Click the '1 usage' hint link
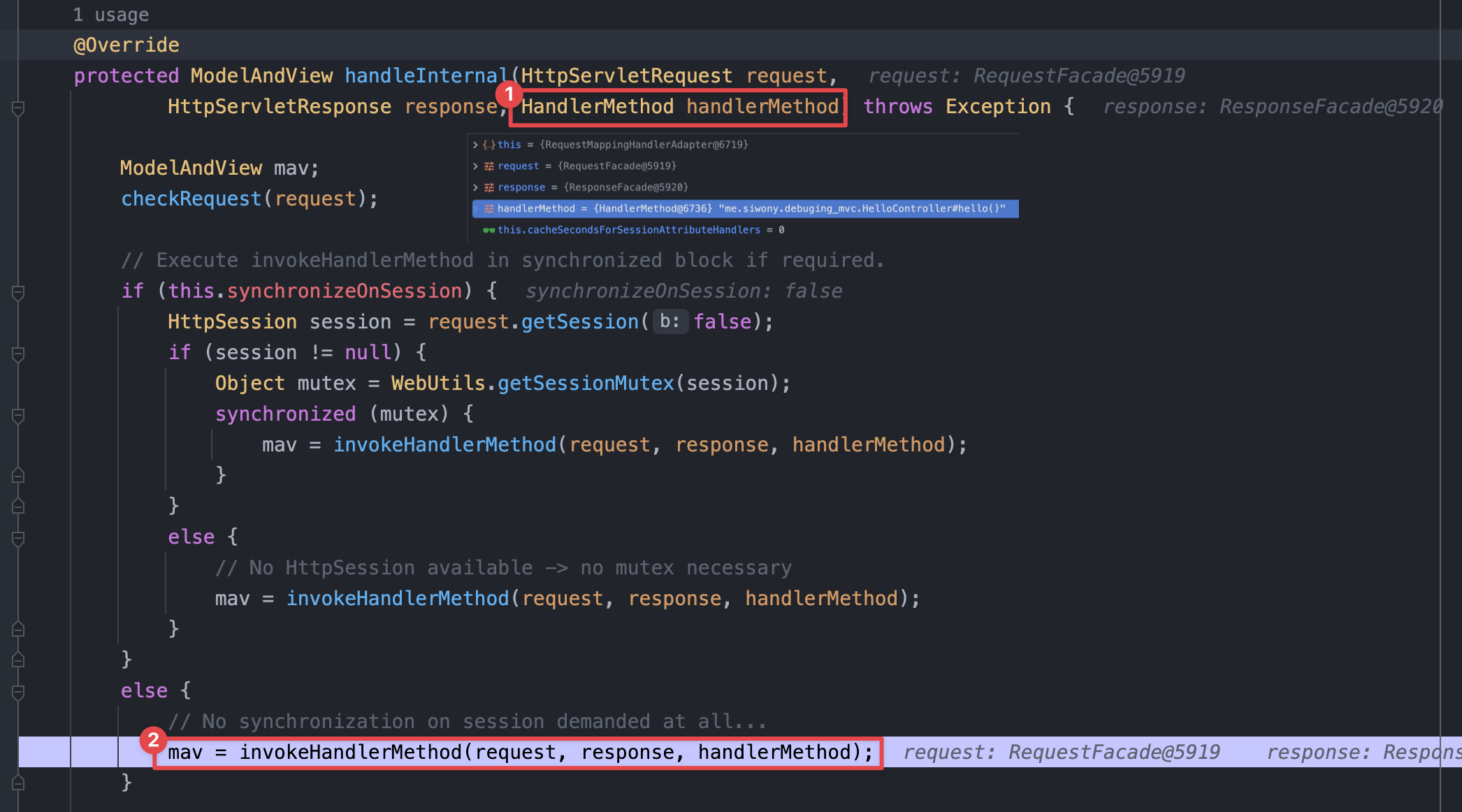The width and height of the screenshot is (1462, 812). click(x=110, y=15)
